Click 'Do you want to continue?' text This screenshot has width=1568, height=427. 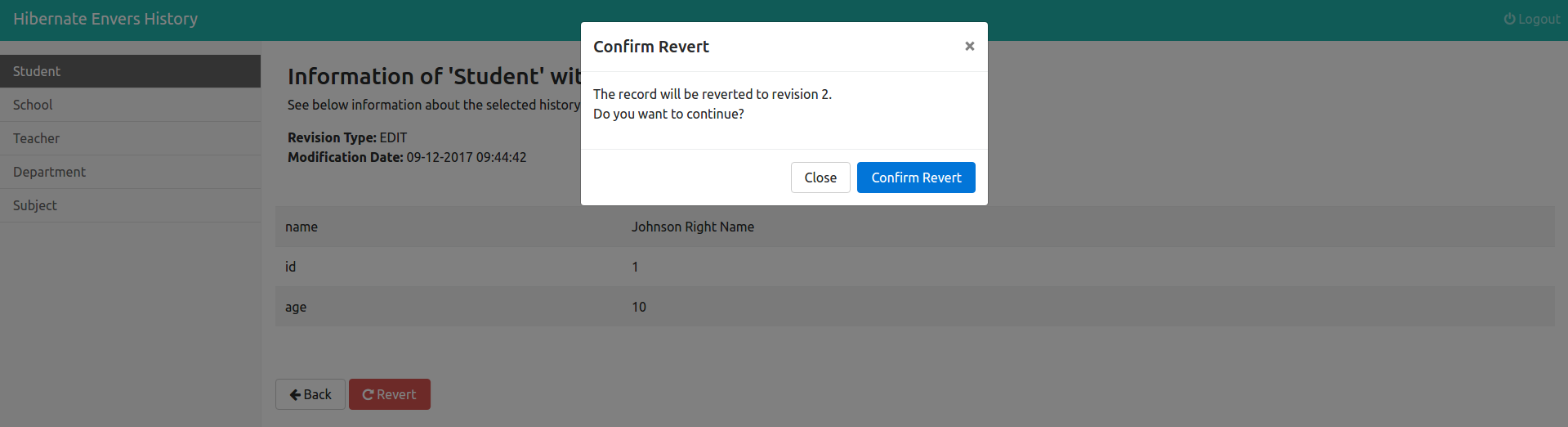(668, 114)
